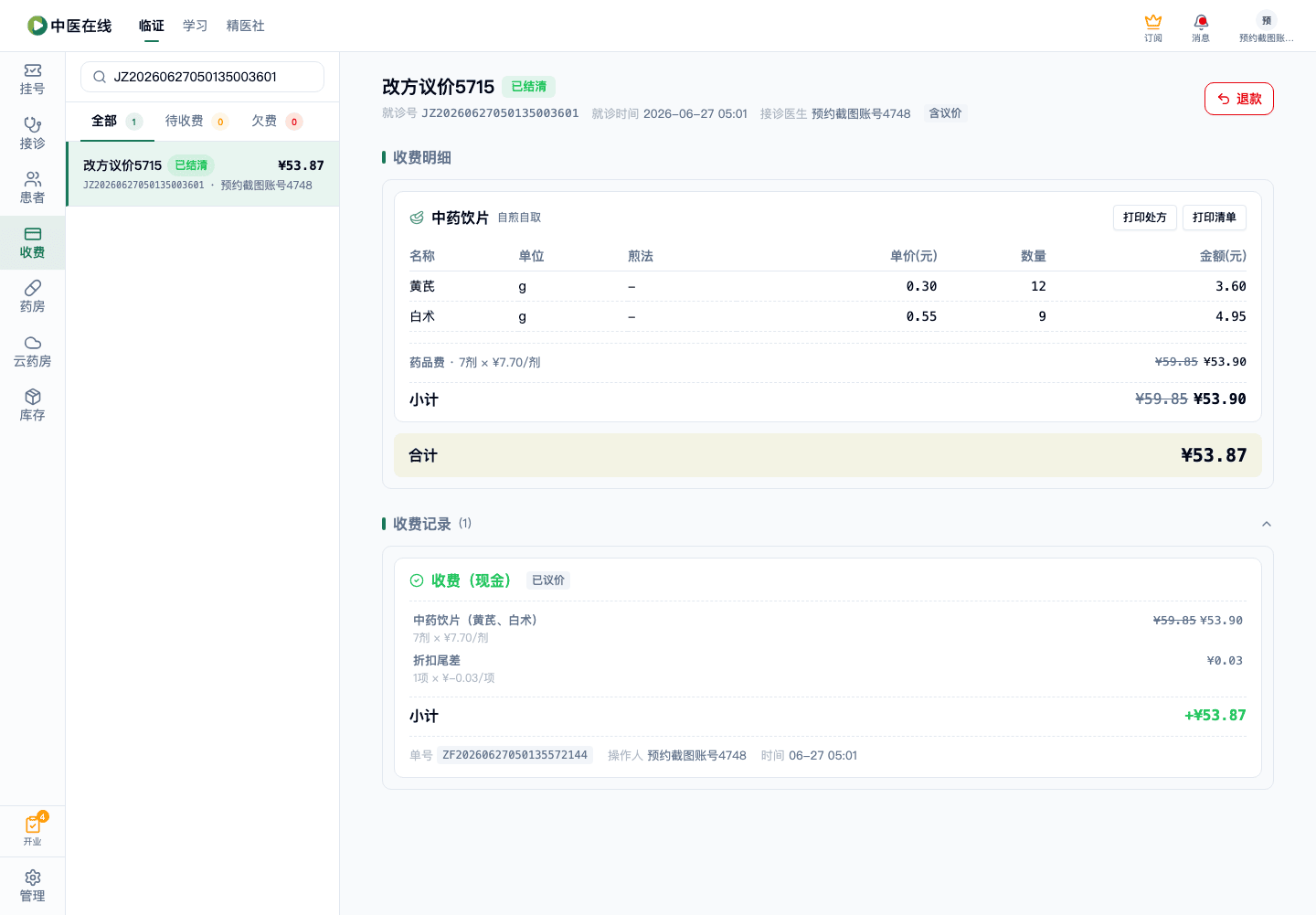
Task: Click the 就诊时间 2026-06-27 05:01 value
Action: click(695, 113)
